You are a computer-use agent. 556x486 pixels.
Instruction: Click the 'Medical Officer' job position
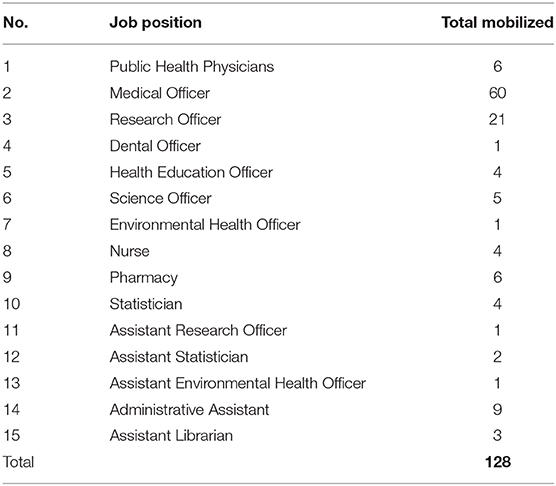160,93
